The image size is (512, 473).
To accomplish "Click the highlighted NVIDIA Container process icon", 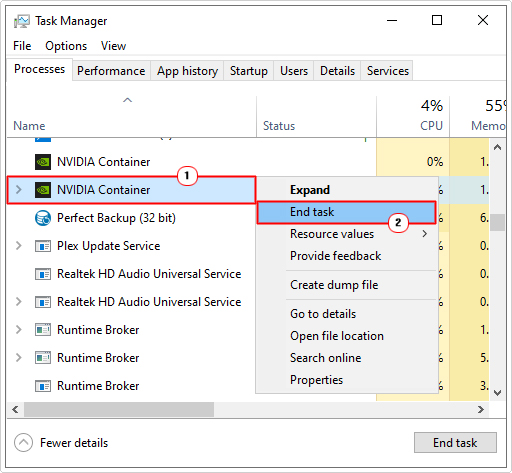I will pyautogui.click(x=43, y=190).
